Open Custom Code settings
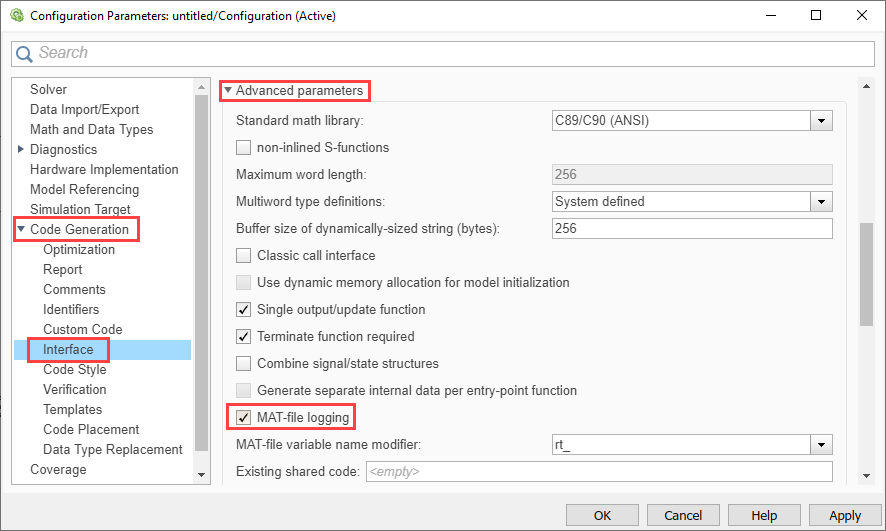This screenshot has height=531, width=886. (x=83, y=329)
